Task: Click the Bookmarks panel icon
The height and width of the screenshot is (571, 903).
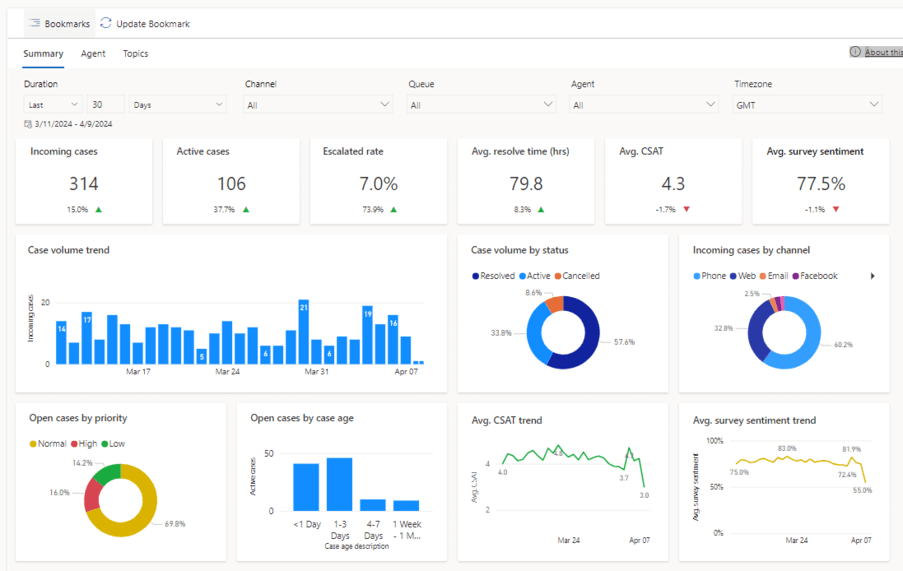Action: [x=34, y=23]
